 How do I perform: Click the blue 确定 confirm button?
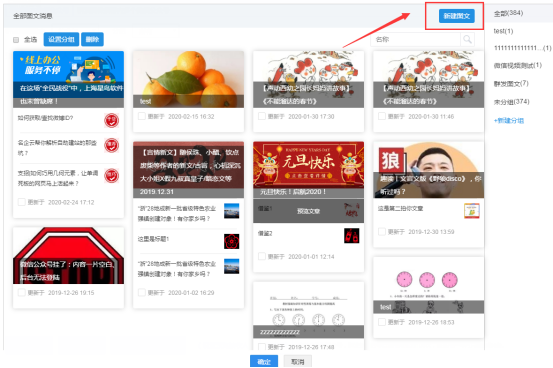(264, 362)
